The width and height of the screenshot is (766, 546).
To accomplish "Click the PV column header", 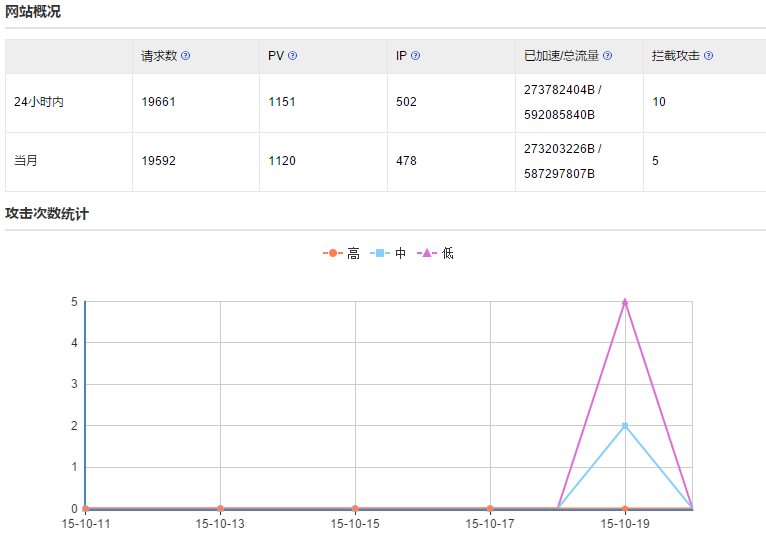I will click(x=276, y=56).
